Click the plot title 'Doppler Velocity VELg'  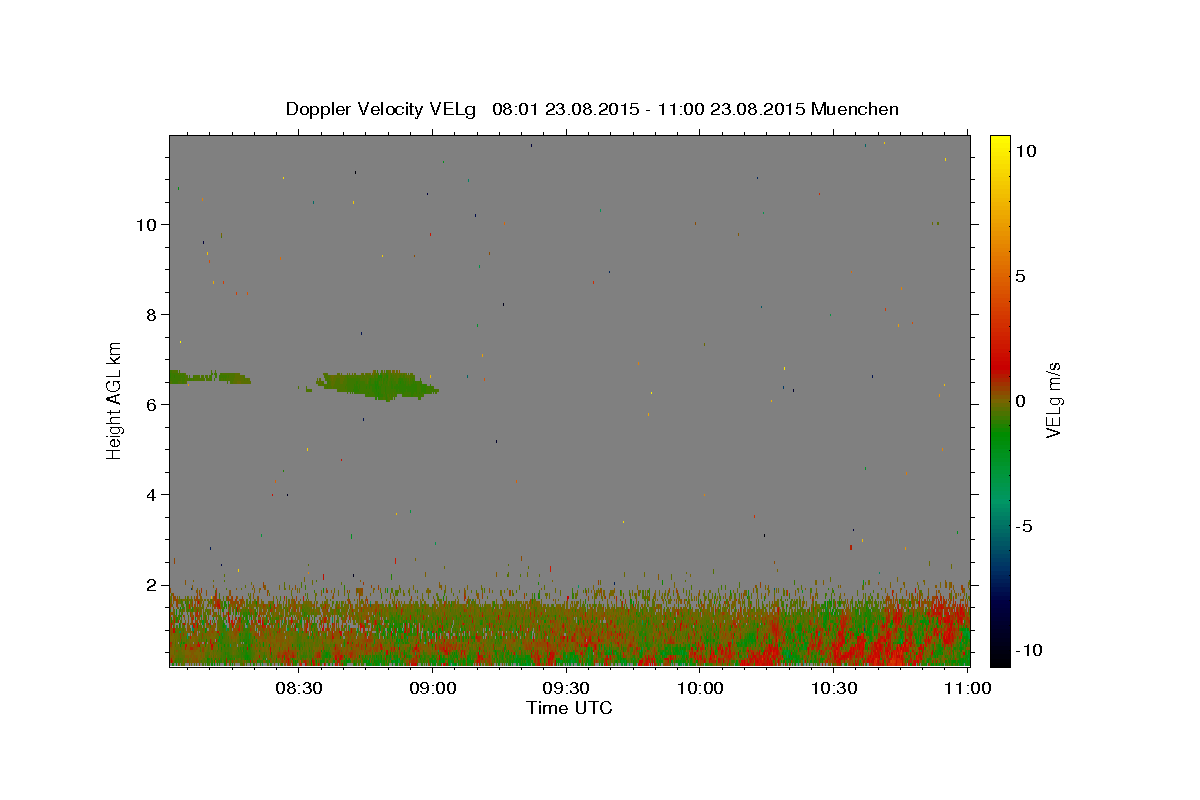tap(382, 109)
